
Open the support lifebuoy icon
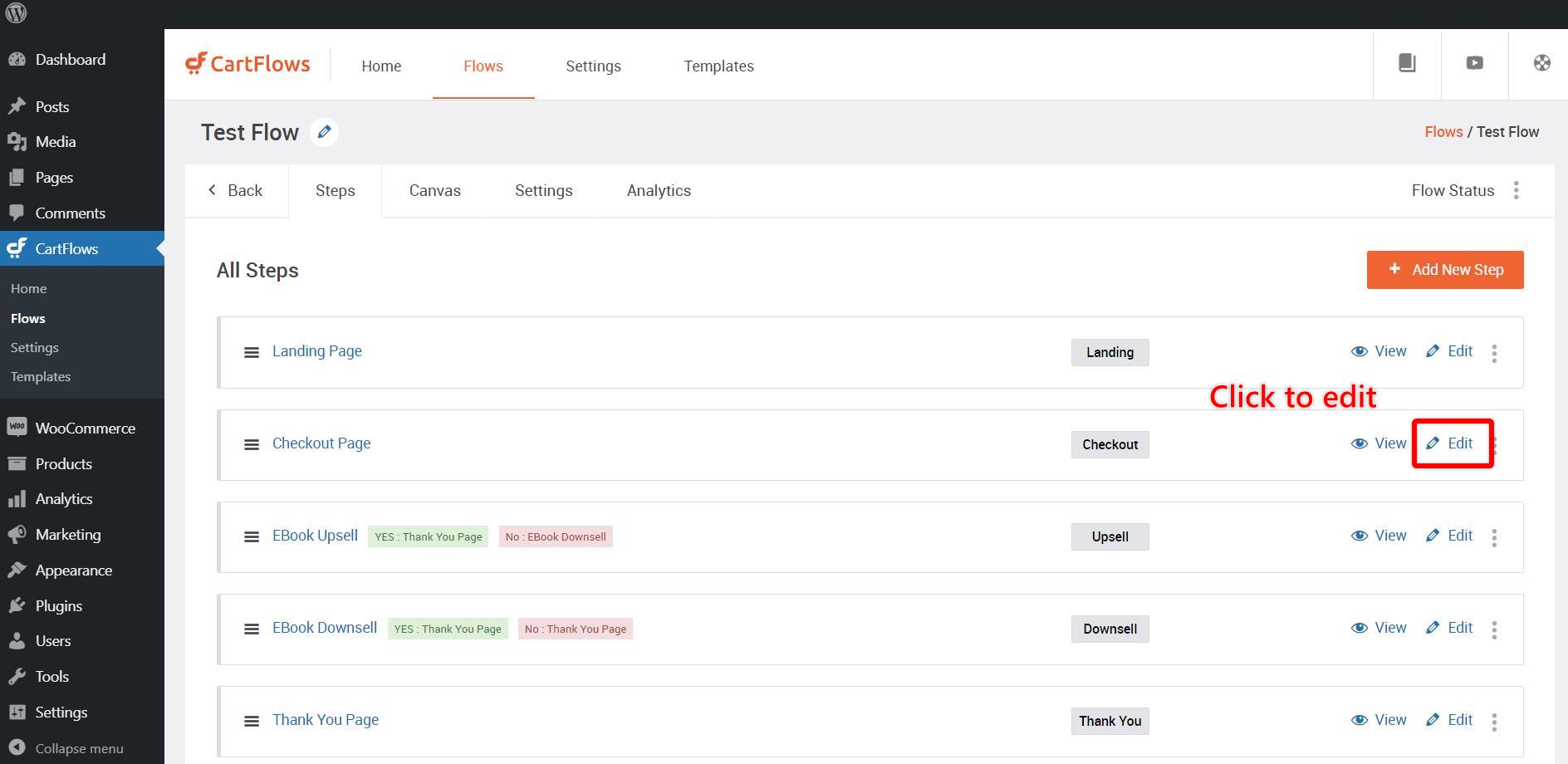coord(1541,63)
